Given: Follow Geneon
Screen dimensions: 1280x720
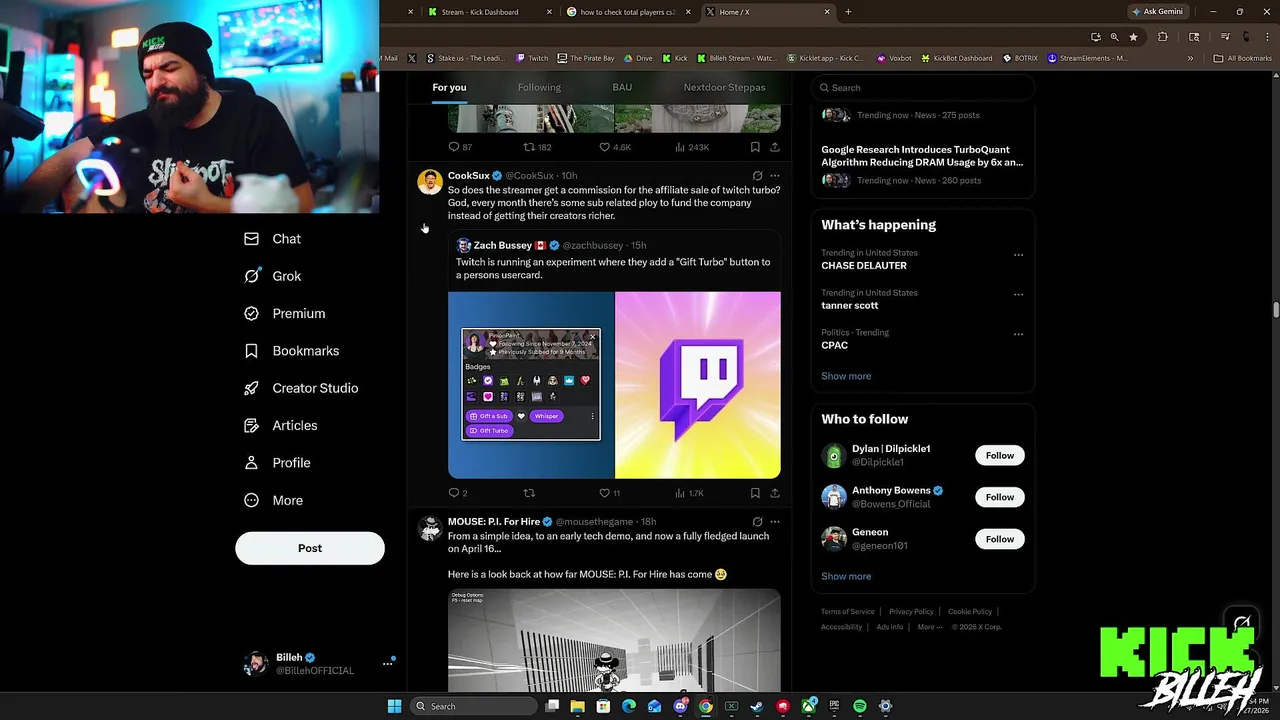Looking at the screenshot, I should [1000, 539].
